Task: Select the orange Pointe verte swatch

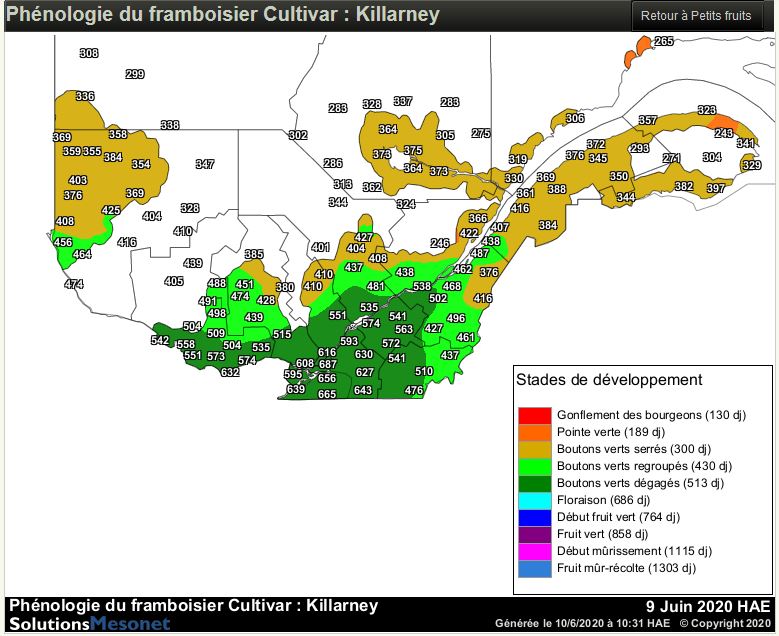Action: pyautogui.click(x=535, y=432)
